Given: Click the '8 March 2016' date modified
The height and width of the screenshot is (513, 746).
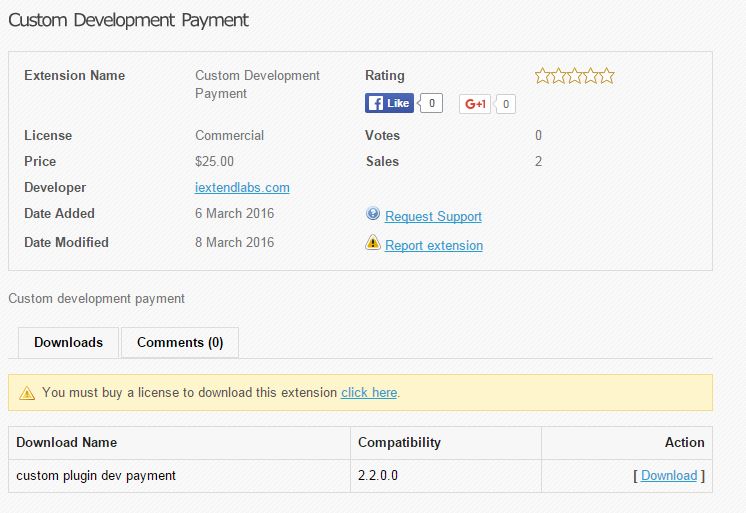Looking at the screenshot, I should tap(235, 242).
